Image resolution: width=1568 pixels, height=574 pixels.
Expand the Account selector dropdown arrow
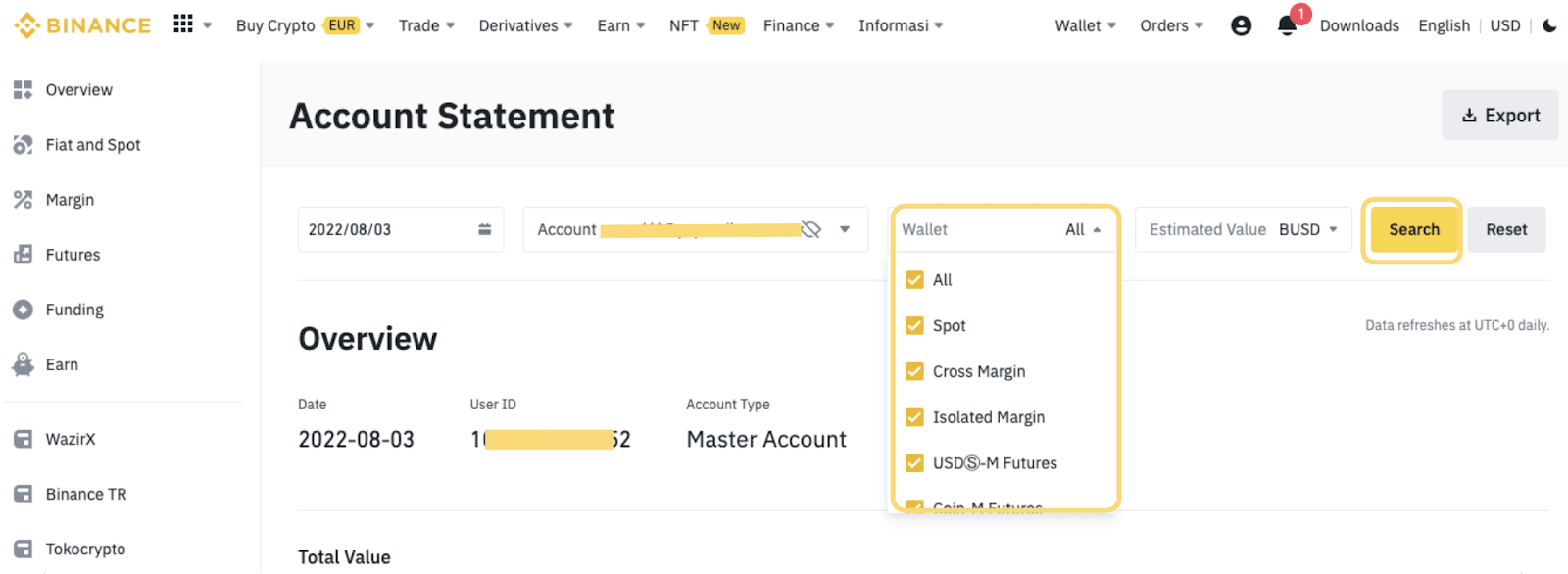(x=845, y=229)
